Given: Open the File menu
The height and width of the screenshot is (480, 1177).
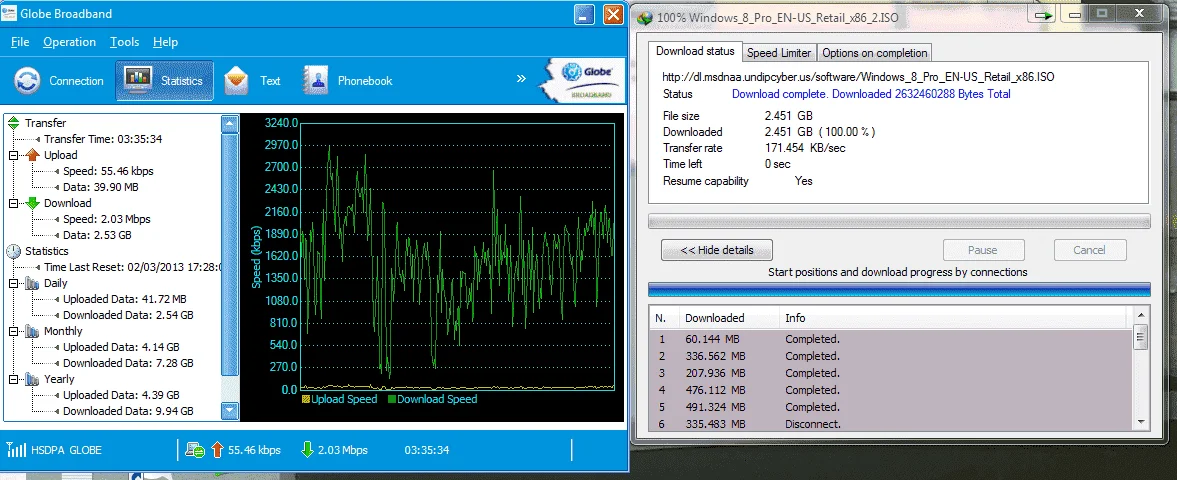Looking at the screenshot, I should (x=20, y=42).
